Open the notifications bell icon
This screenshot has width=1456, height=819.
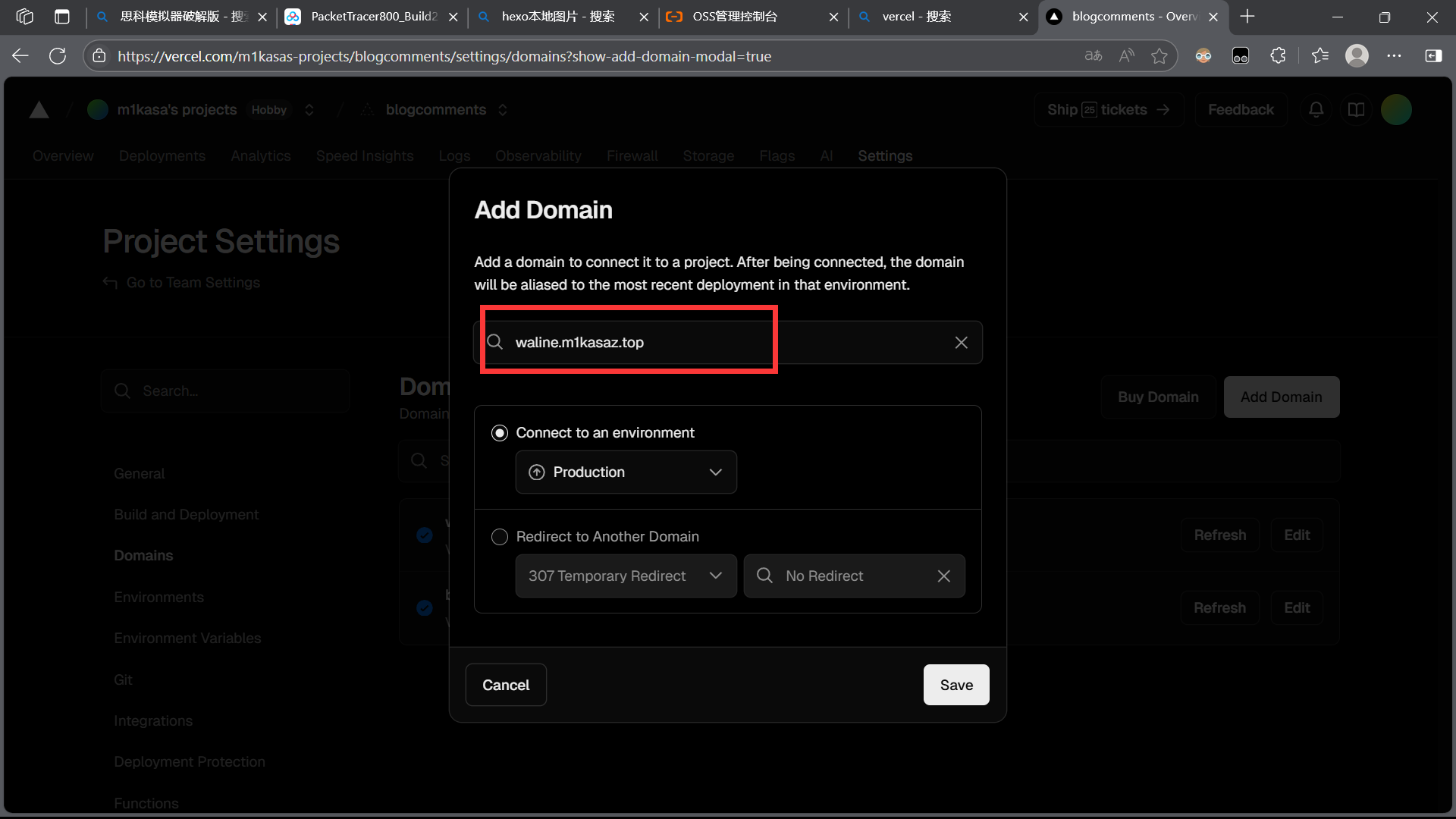pyautogui.click(x=1316, y=110)
